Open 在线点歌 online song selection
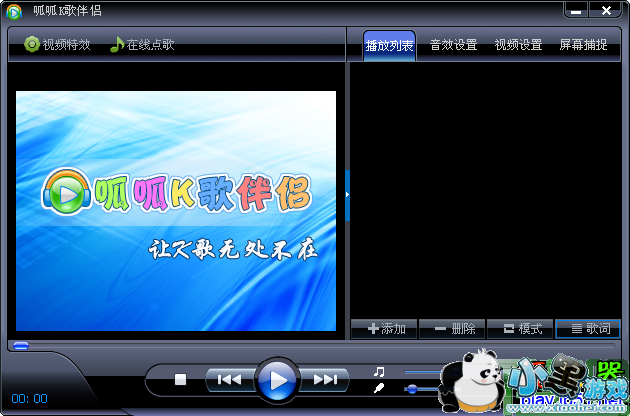 click(142, 44)
